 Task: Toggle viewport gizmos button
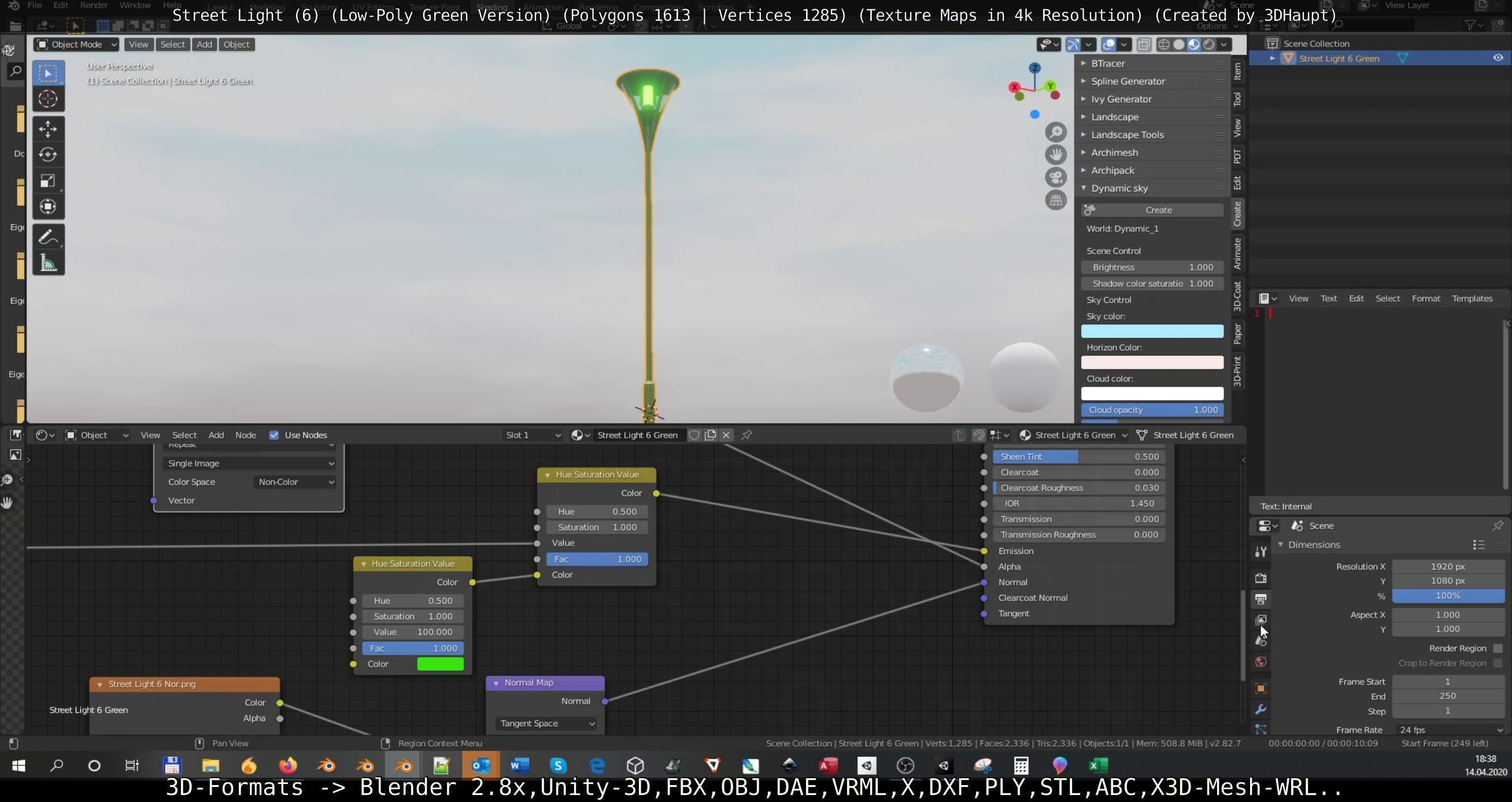(1073, 45)
